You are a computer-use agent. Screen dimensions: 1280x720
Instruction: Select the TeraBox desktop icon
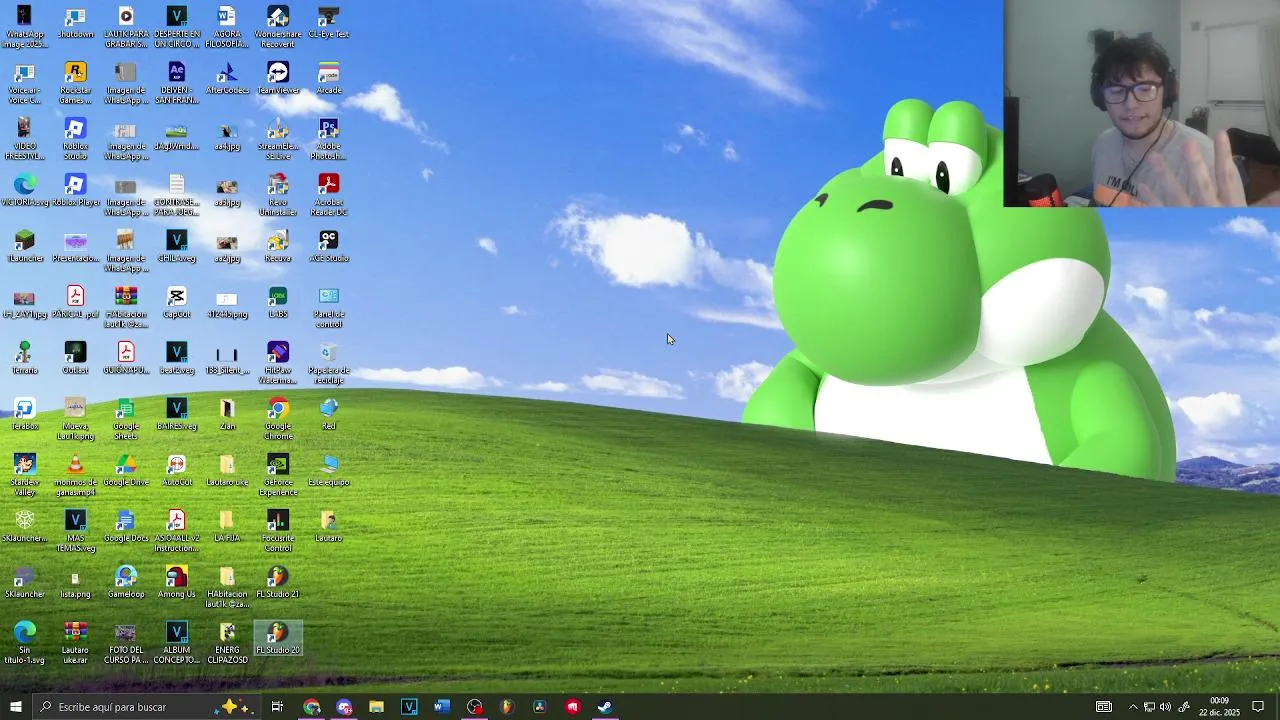pyautogui.click(x=25, y=415)
